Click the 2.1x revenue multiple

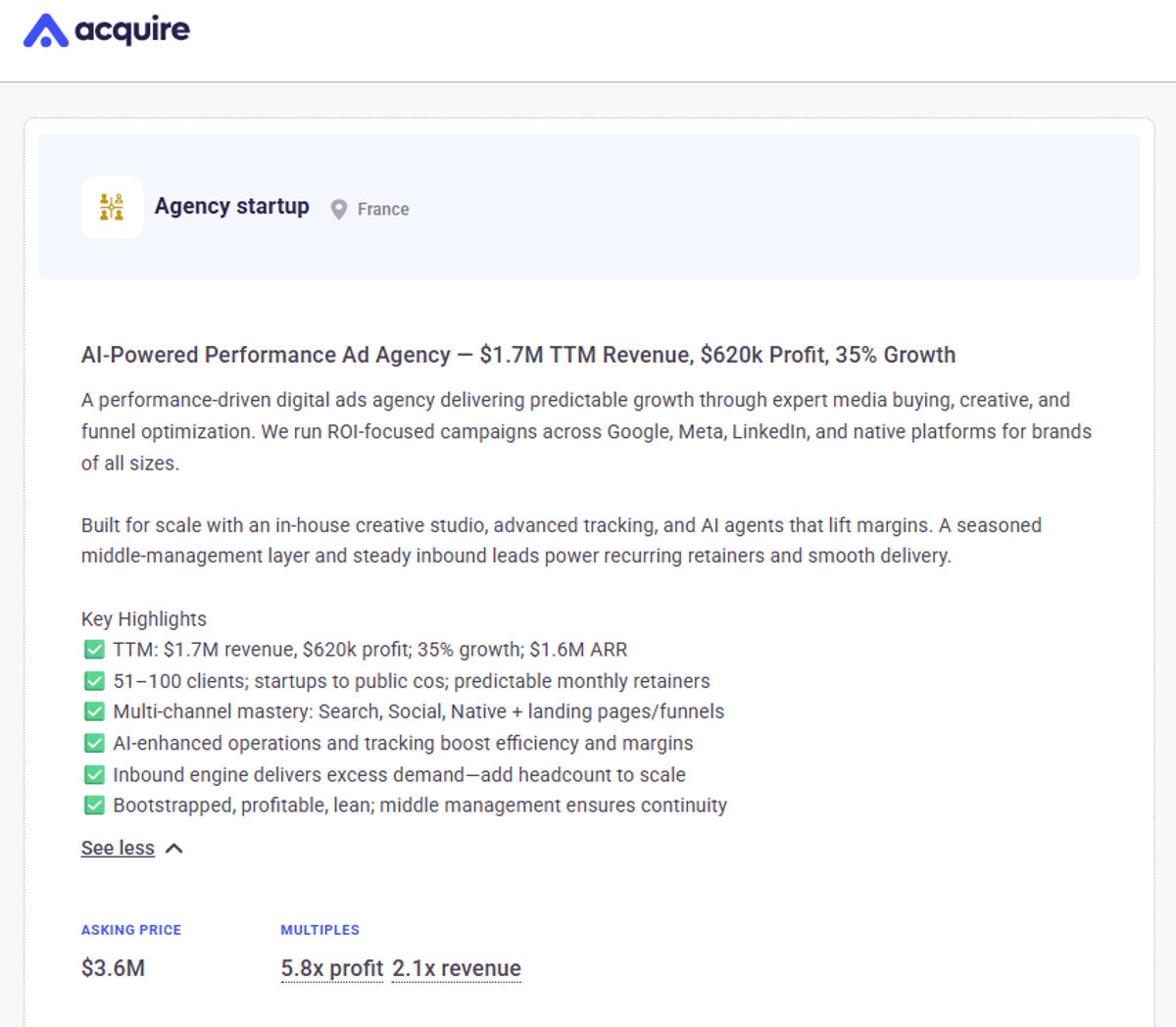click(x=456, y=968)
